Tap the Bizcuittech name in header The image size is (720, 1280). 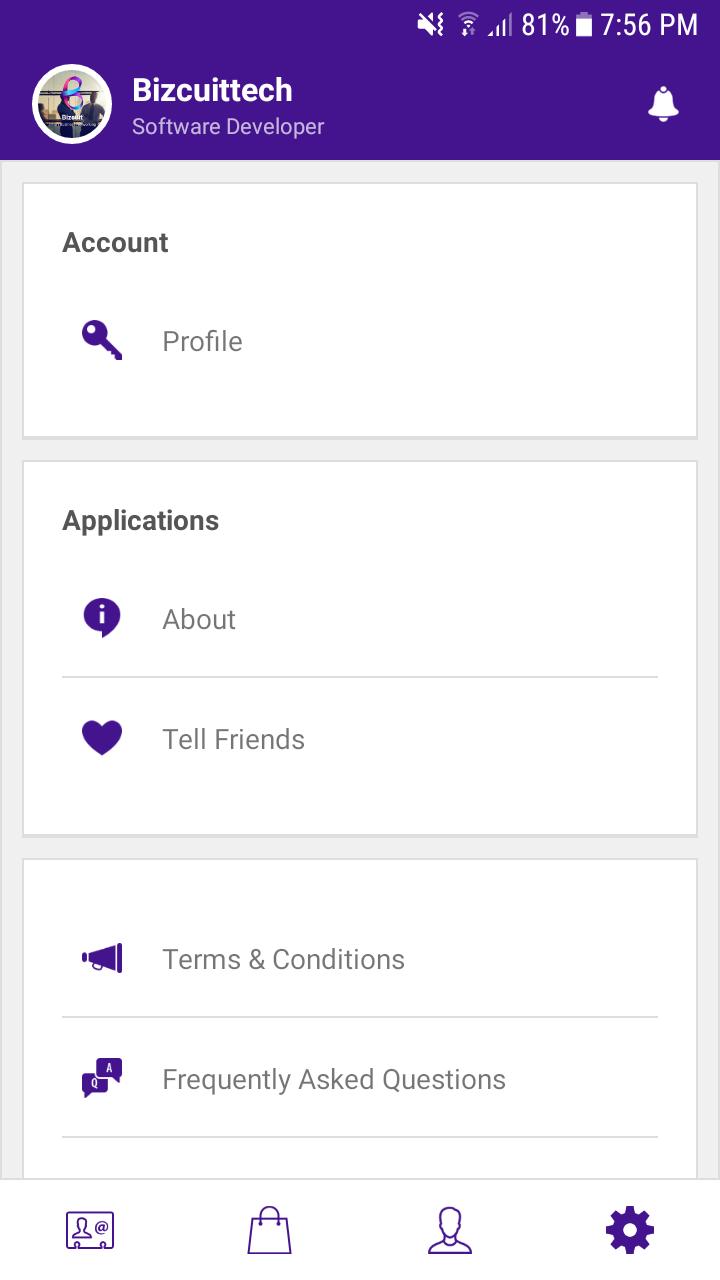tap(212, 90)
